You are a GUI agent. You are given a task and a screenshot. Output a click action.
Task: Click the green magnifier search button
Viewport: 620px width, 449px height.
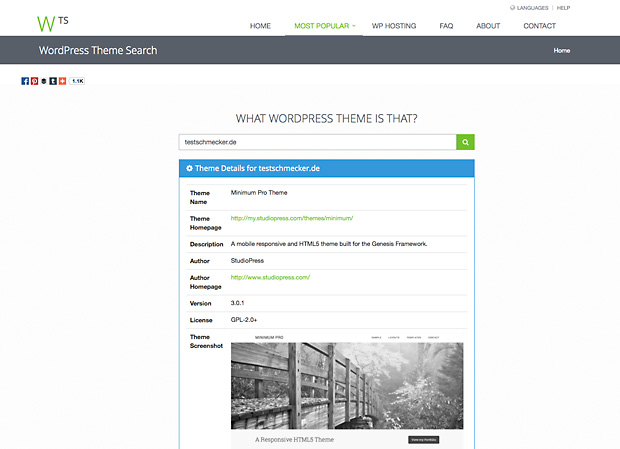[x=465, y=142]
